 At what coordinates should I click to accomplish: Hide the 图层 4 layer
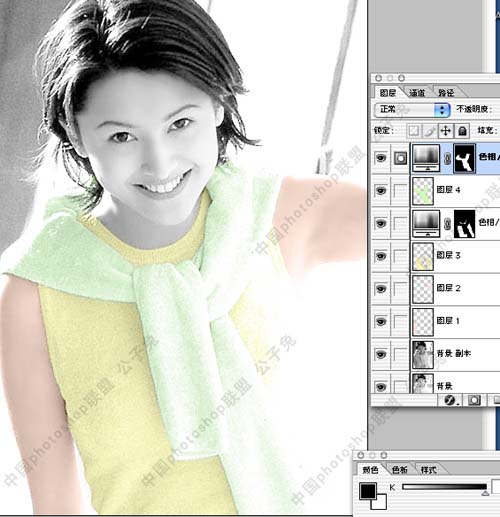pyautogui.click(x=381, y=191)
